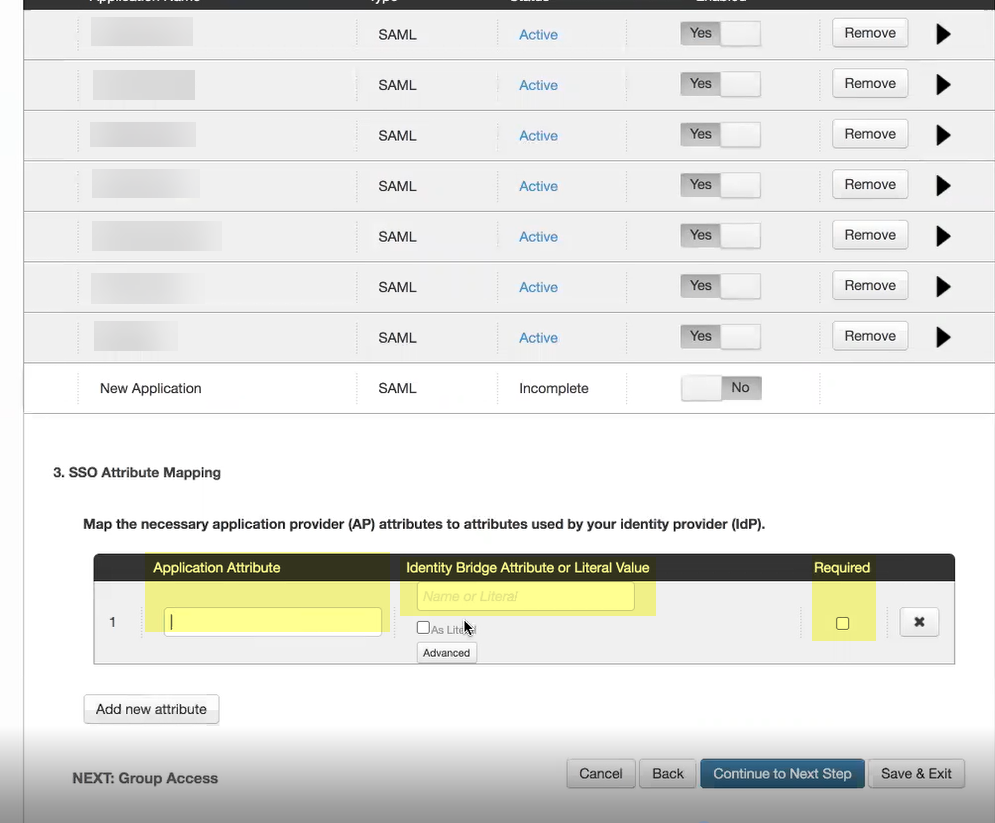
Task: Cancel the application setup
Action: [x=600, y=774]
